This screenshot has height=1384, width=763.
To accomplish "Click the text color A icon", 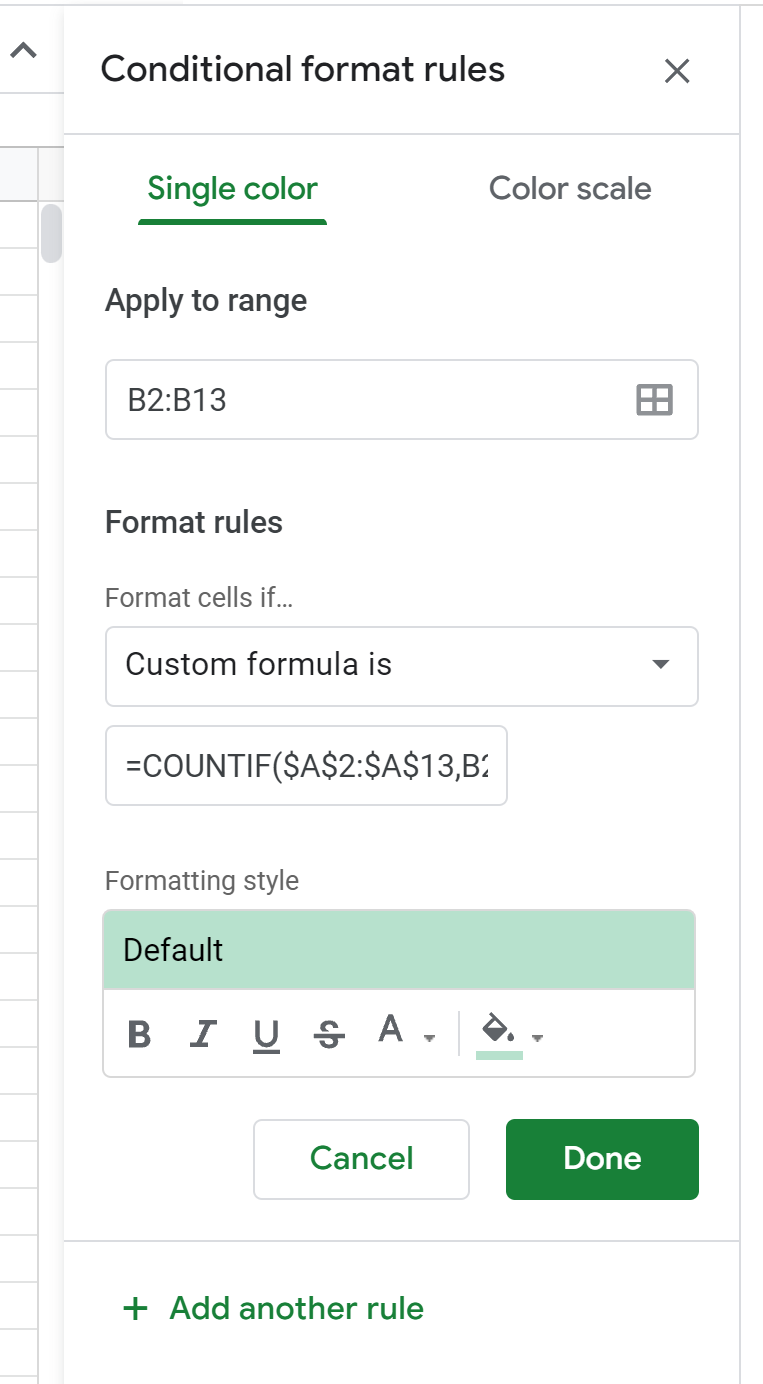I will click(391, 1030).
